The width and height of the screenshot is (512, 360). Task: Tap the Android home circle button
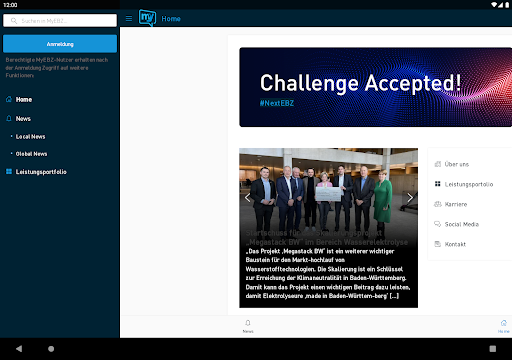(x=51, y=349)
